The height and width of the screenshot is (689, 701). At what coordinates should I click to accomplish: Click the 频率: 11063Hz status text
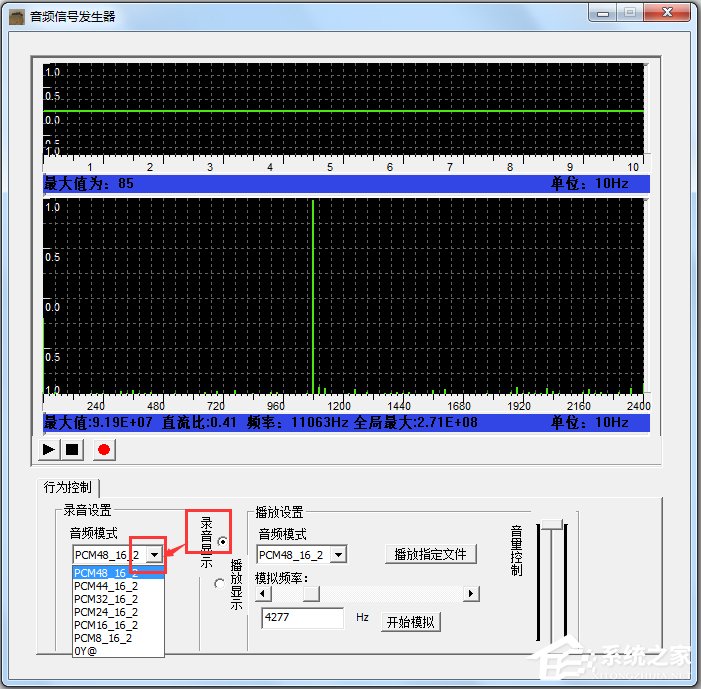click(x=297, y=422)
